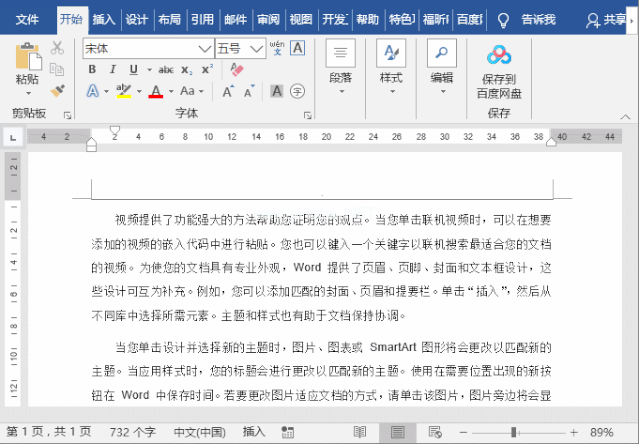Toggle bold formatting

coord(92,69)
